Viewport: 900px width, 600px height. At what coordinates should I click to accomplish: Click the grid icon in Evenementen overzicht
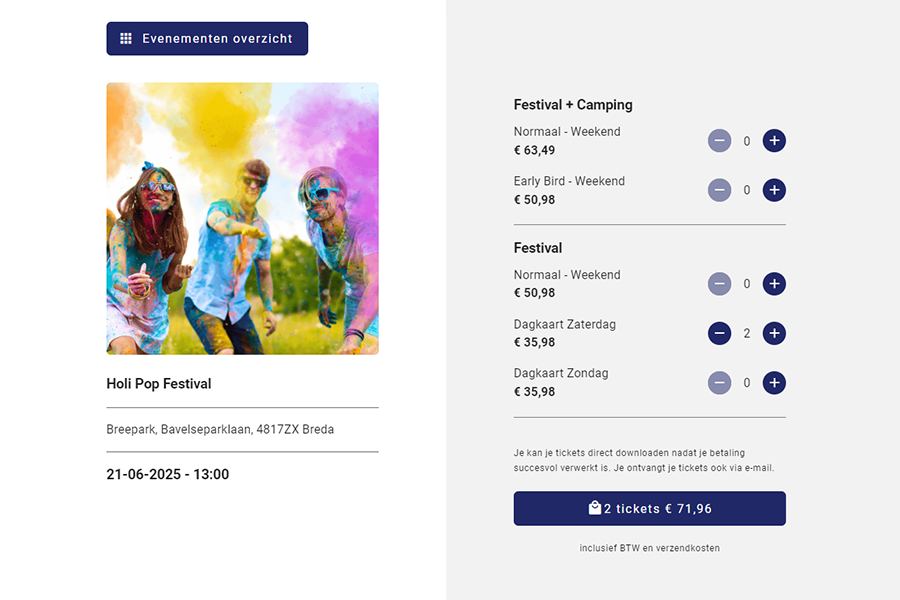coord(126,39)
